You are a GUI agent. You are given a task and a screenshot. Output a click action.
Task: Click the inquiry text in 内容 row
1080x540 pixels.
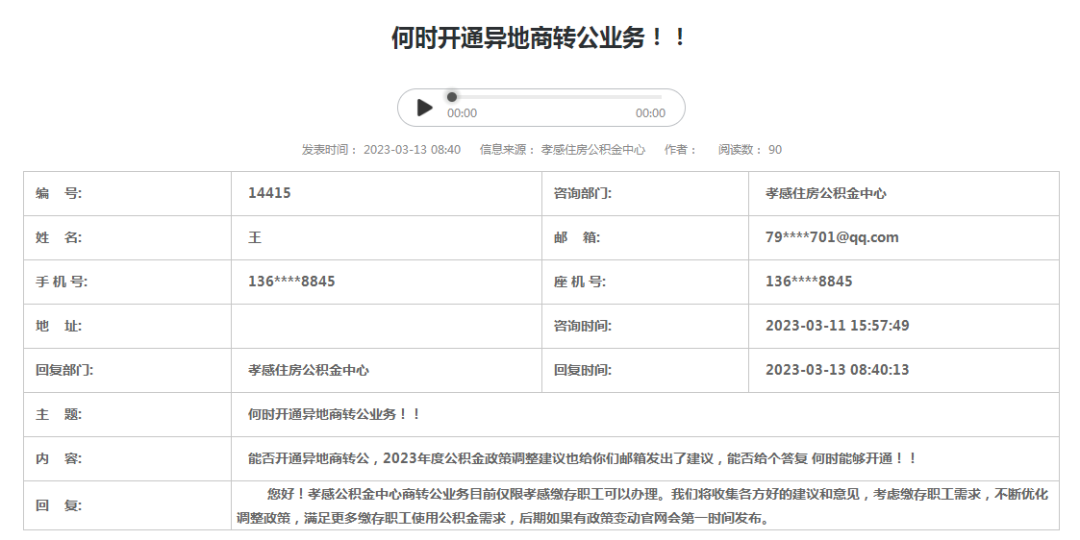coord(582,458)
